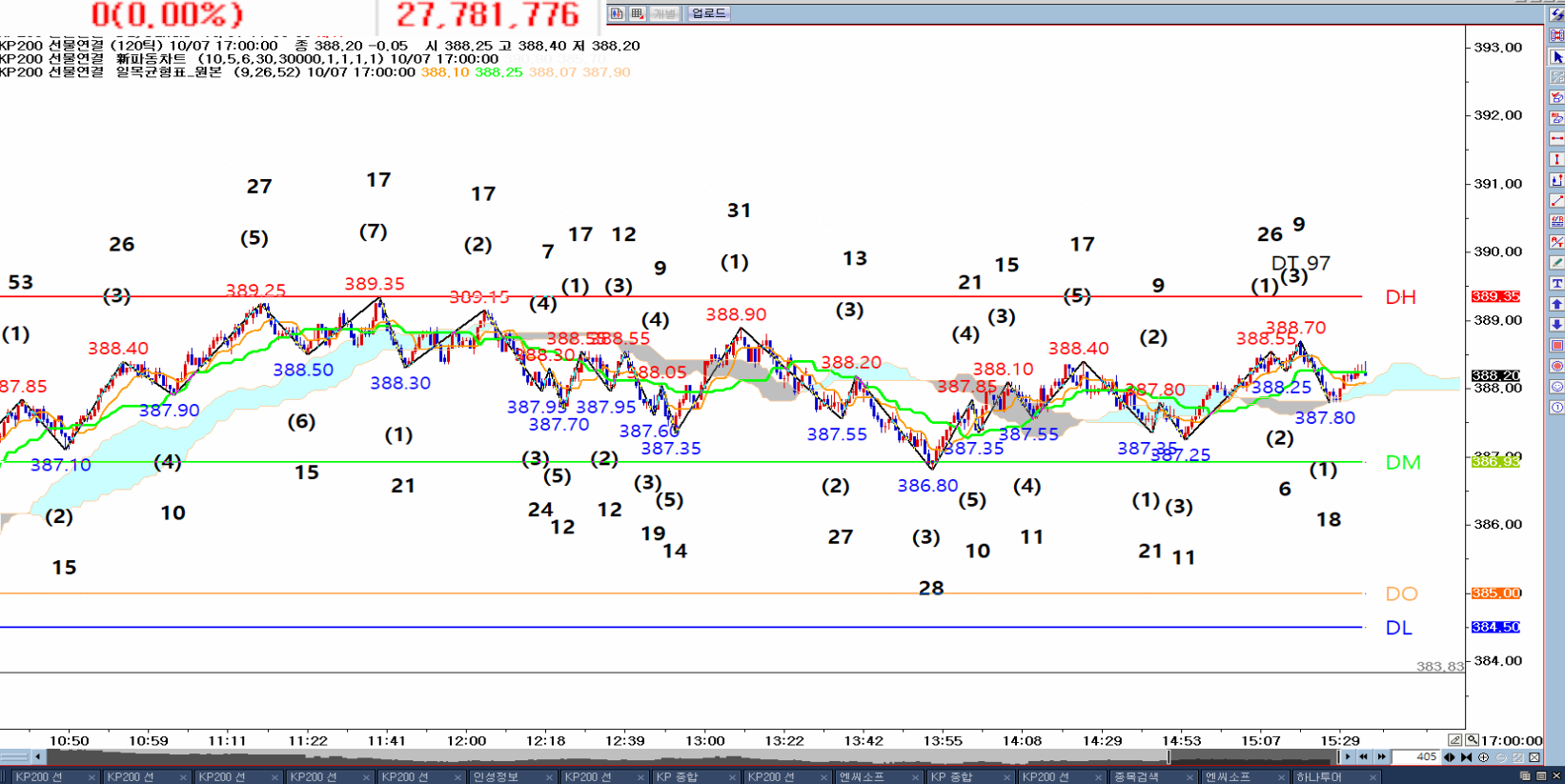Select the horizontal line drawing tool
Screen dimensions: 1565x784
[x=1556, y=139]
